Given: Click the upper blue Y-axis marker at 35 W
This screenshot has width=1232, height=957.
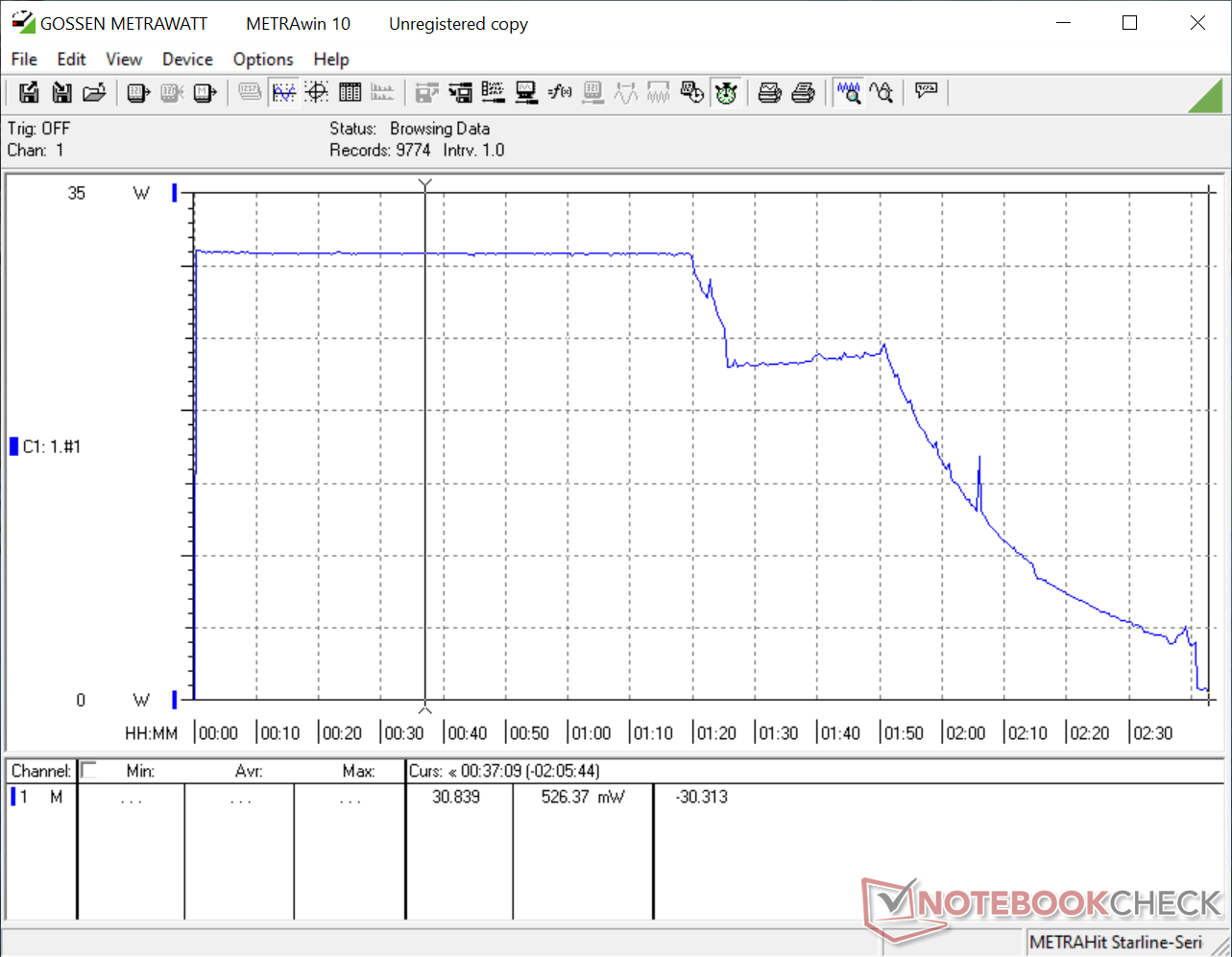Looking at the screenshot, I should pyautogui.click(x=175, y=193).
